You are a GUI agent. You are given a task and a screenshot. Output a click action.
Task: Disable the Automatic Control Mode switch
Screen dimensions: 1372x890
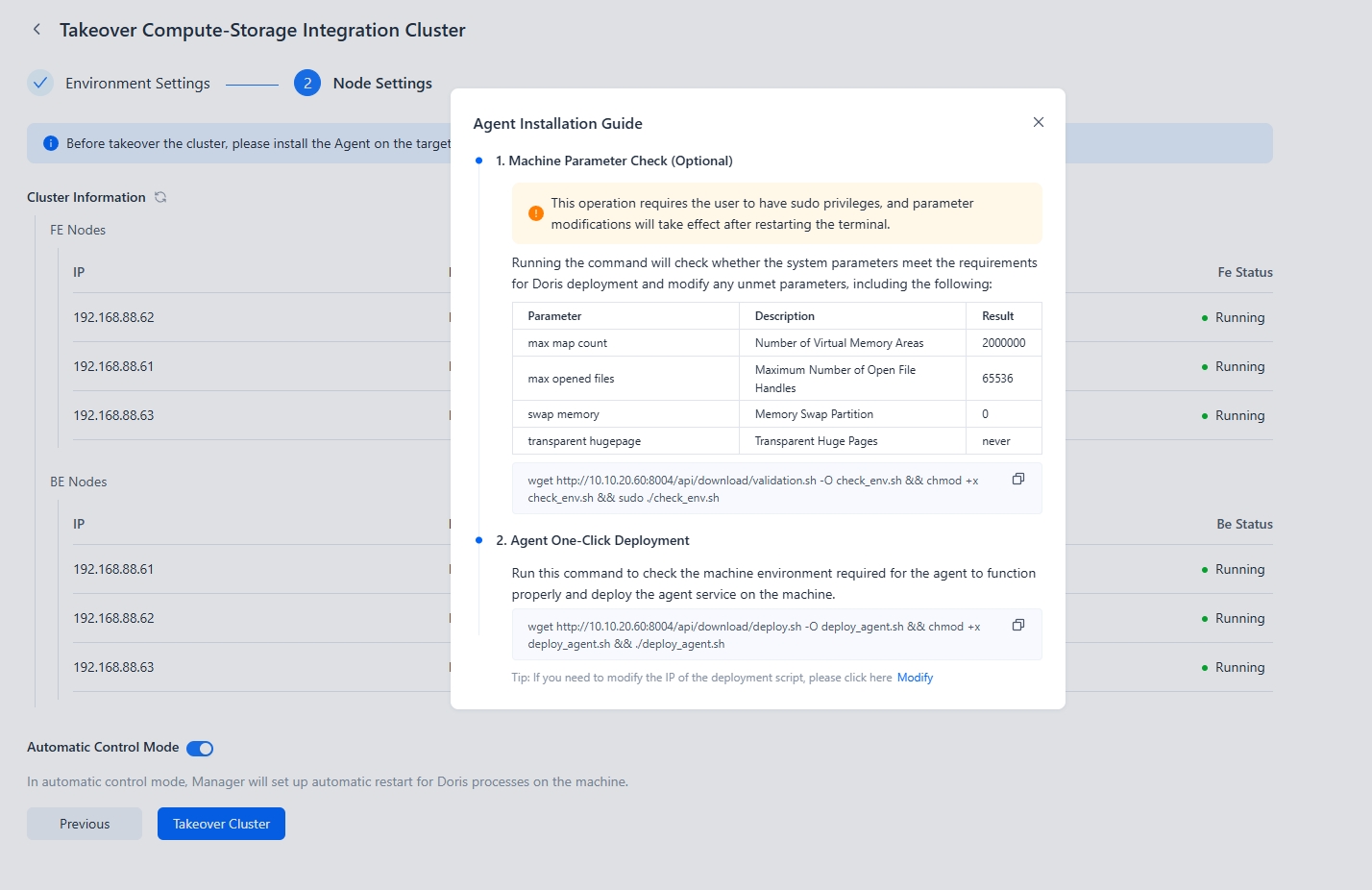pyautogui.click(x=200, y=749)
